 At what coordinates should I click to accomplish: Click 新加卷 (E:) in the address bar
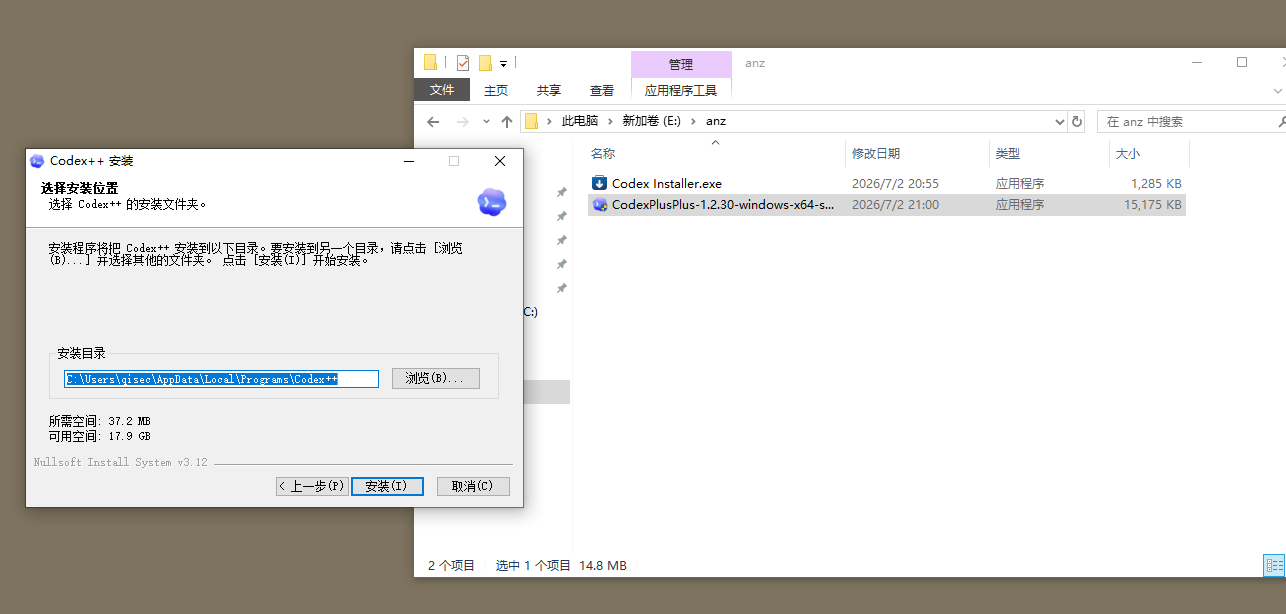[651, 121]
